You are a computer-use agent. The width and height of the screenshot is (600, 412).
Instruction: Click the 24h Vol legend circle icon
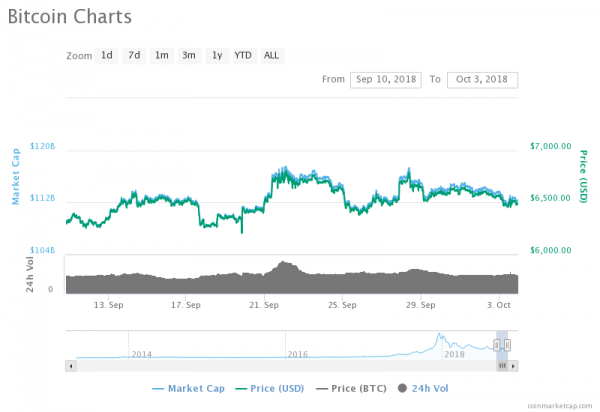(x=402, y=388)
